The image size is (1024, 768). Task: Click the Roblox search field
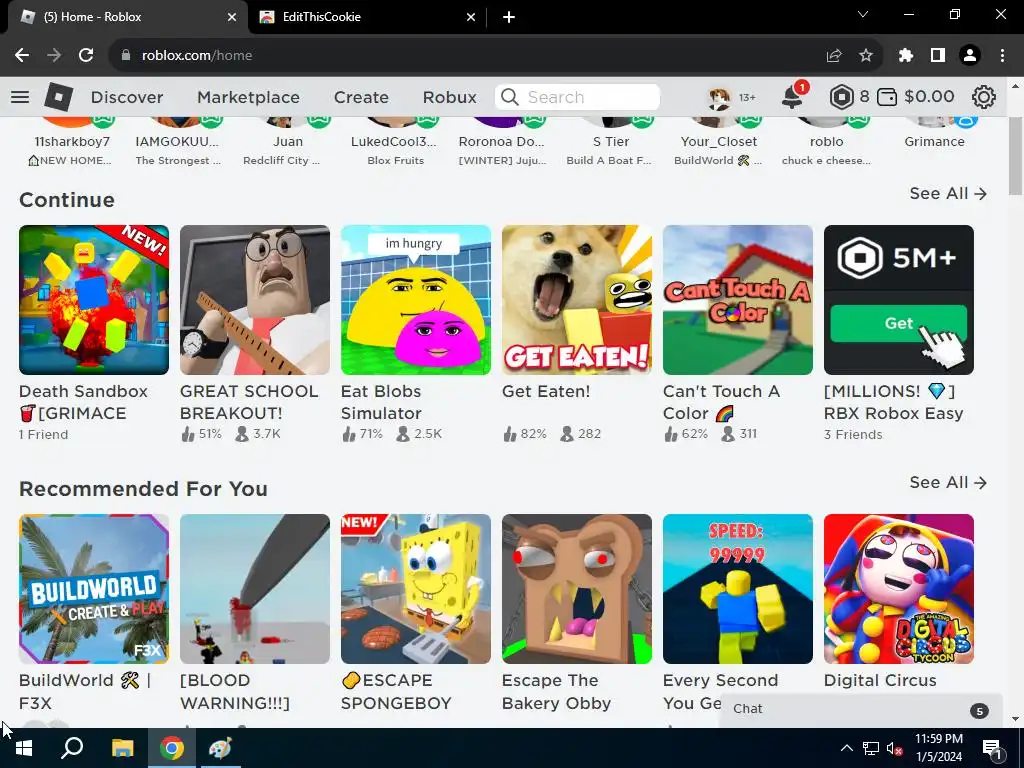tap(577, 97)
